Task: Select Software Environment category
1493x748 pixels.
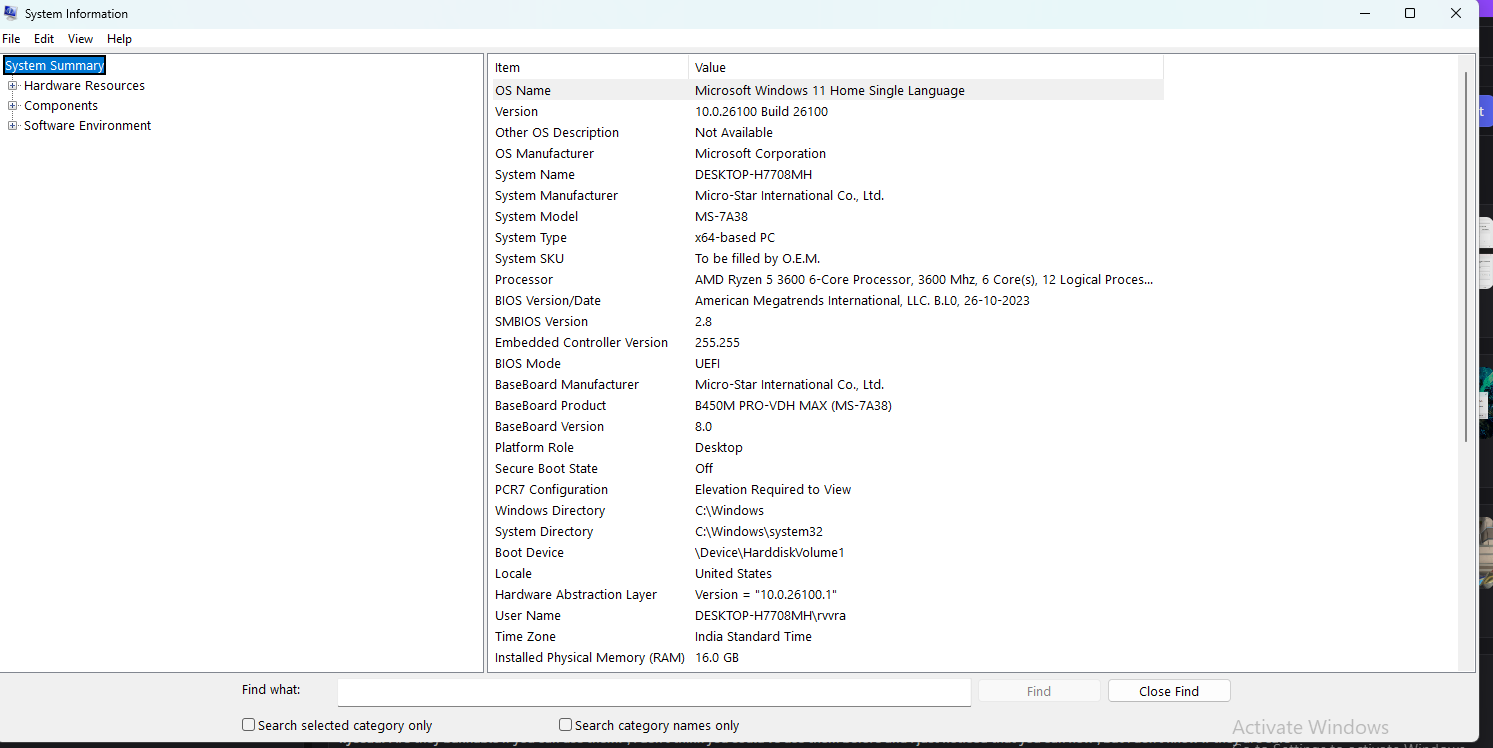Action: tap(87, 126)
